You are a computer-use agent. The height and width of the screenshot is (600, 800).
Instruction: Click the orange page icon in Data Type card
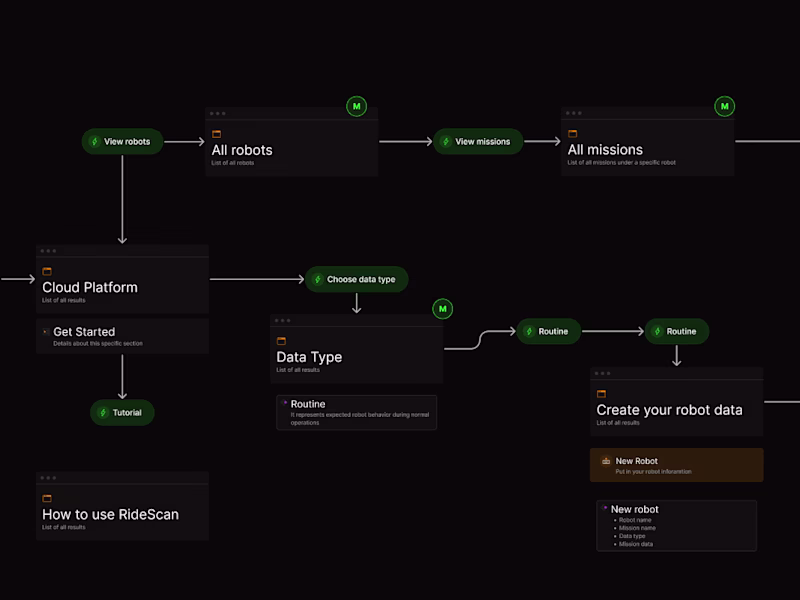click(281, 341)
